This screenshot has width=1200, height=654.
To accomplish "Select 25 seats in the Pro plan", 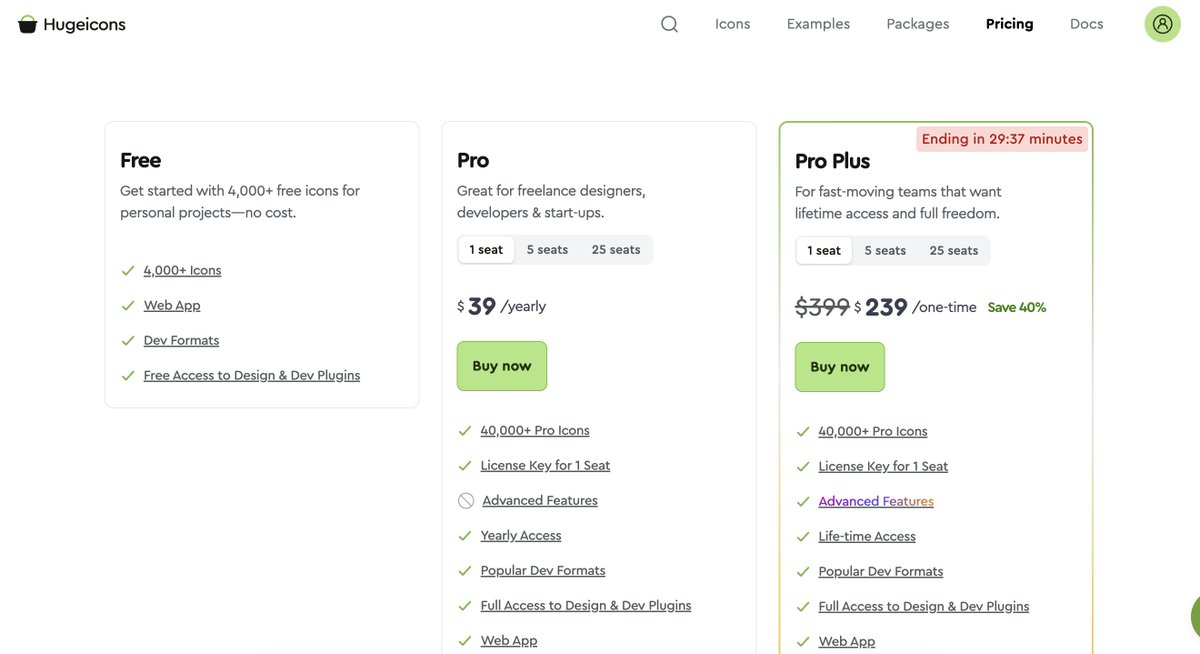I will pos(616,250).
